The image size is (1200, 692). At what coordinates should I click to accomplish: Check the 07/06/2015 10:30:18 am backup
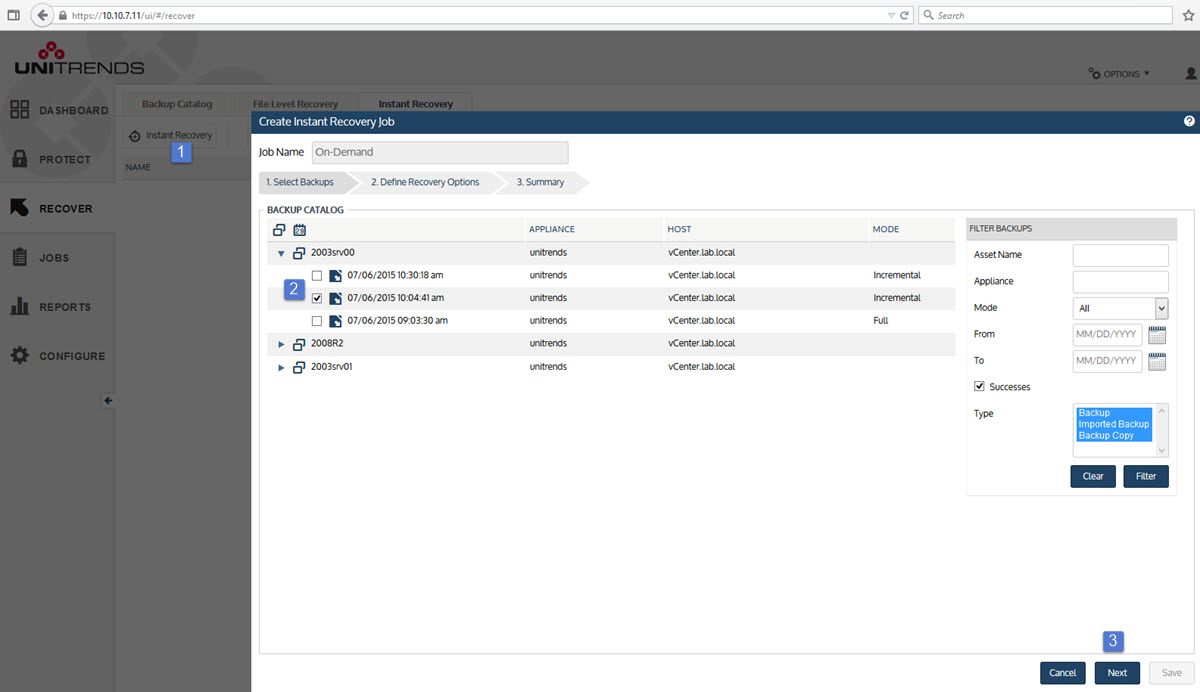pyautogui.click(x=317, y=275)
